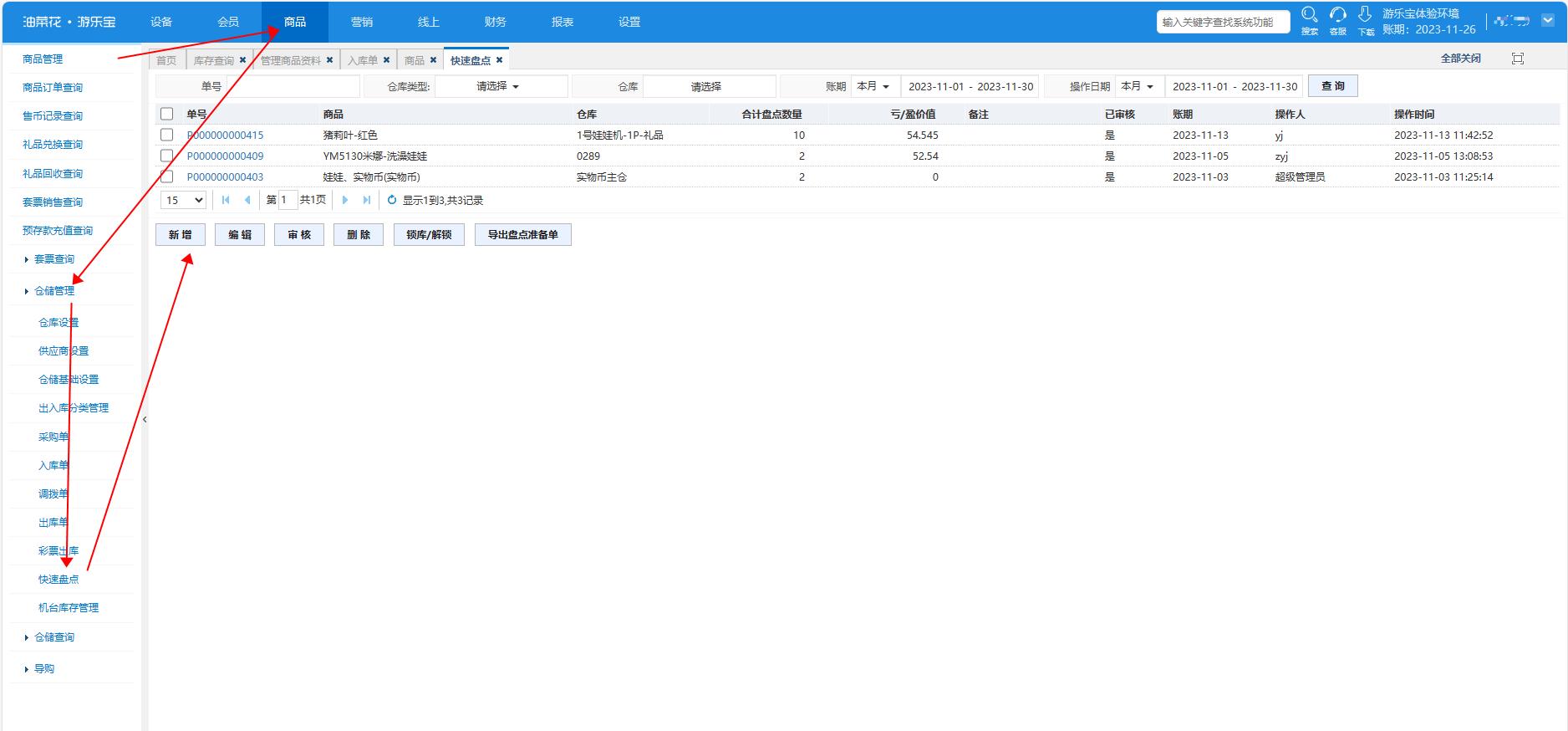
Task: Open order link P000000000415
Action: [225, 135]
